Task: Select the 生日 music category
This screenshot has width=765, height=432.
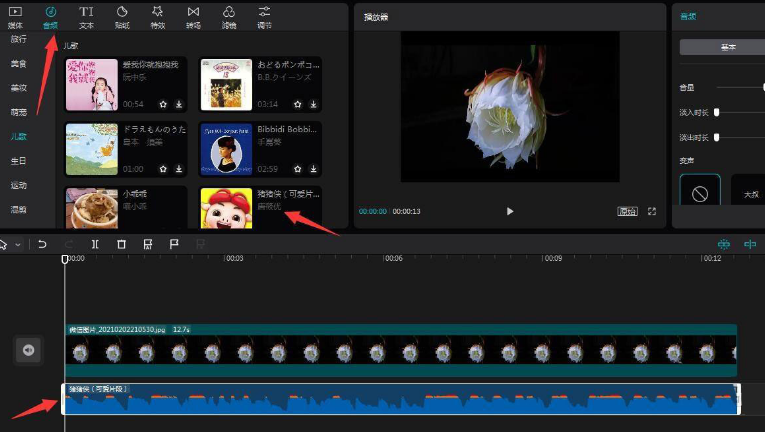Action: pos(19,160)
